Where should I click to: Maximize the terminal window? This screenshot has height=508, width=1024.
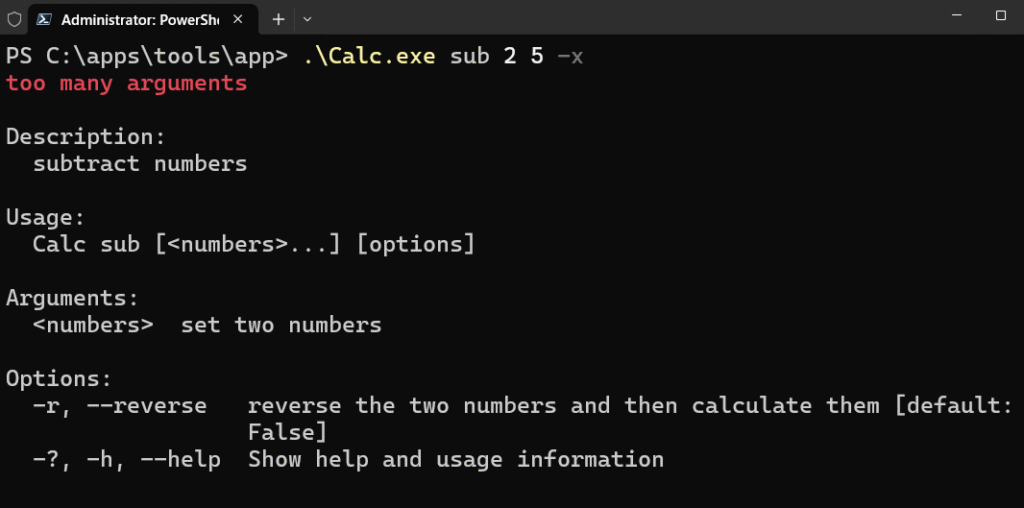1000,15
